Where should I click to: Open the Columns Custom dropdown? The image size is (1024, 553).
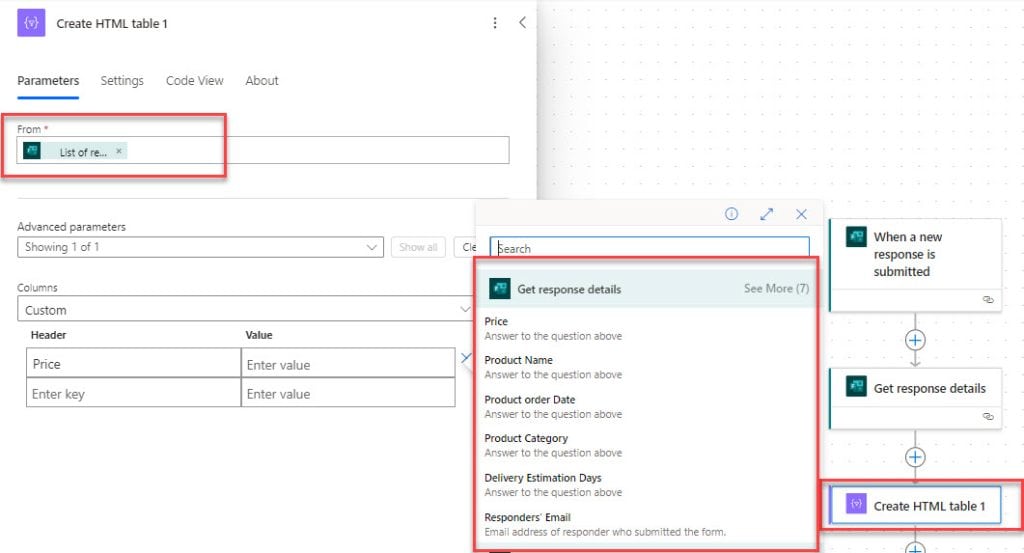pos(244,309)
